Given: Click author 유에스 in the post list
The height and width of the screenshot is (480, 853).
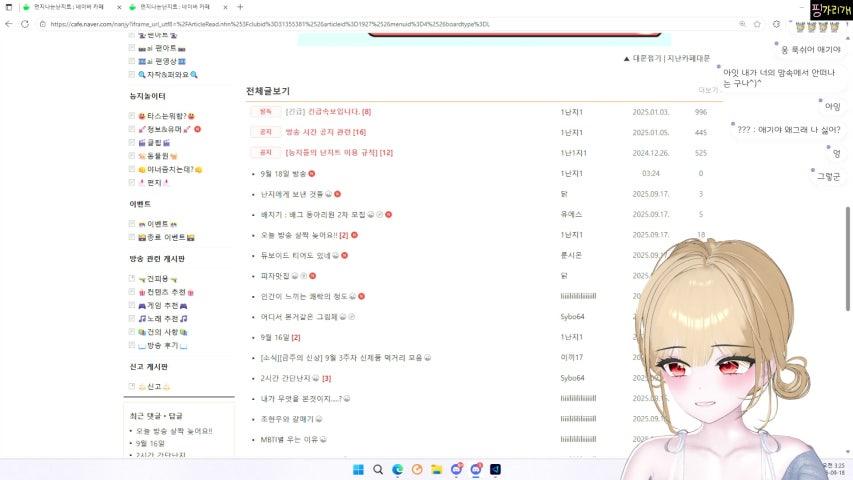Looking at the screenshot, I should click(x=571, y=214).
